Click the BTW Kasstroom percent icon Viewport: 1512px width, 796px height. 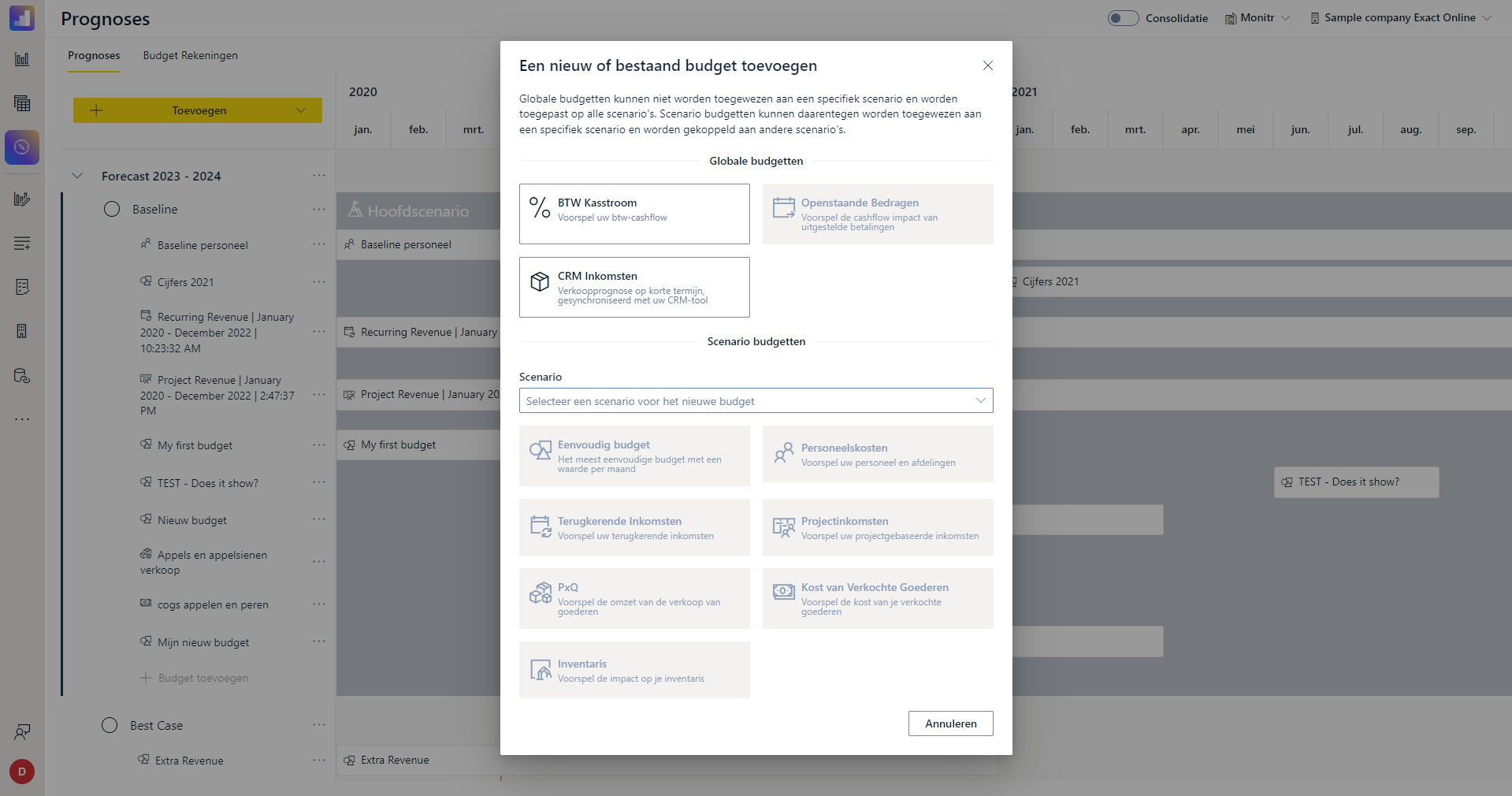click(x=540, y=207)
